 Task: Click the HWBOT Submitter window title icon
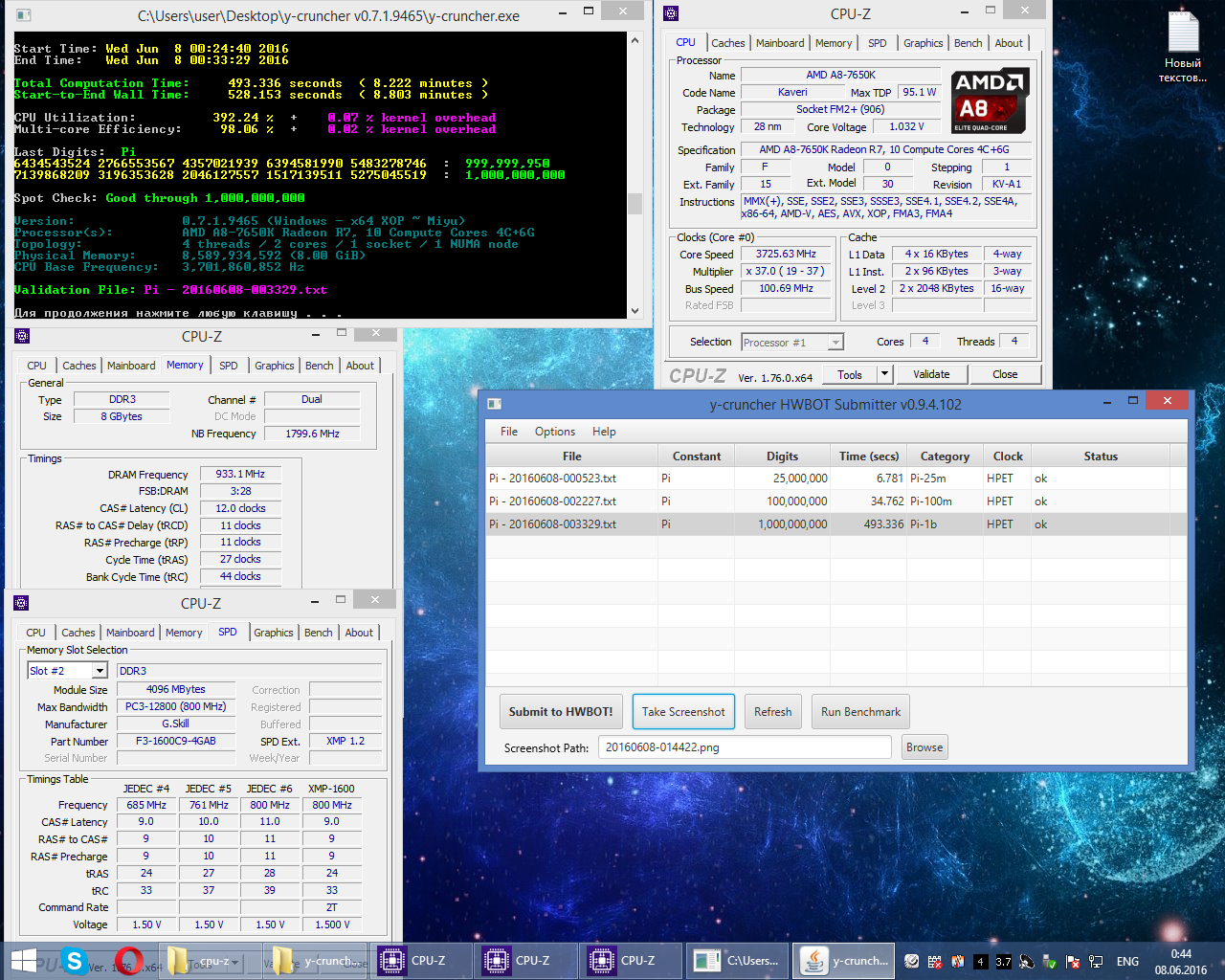495,404
